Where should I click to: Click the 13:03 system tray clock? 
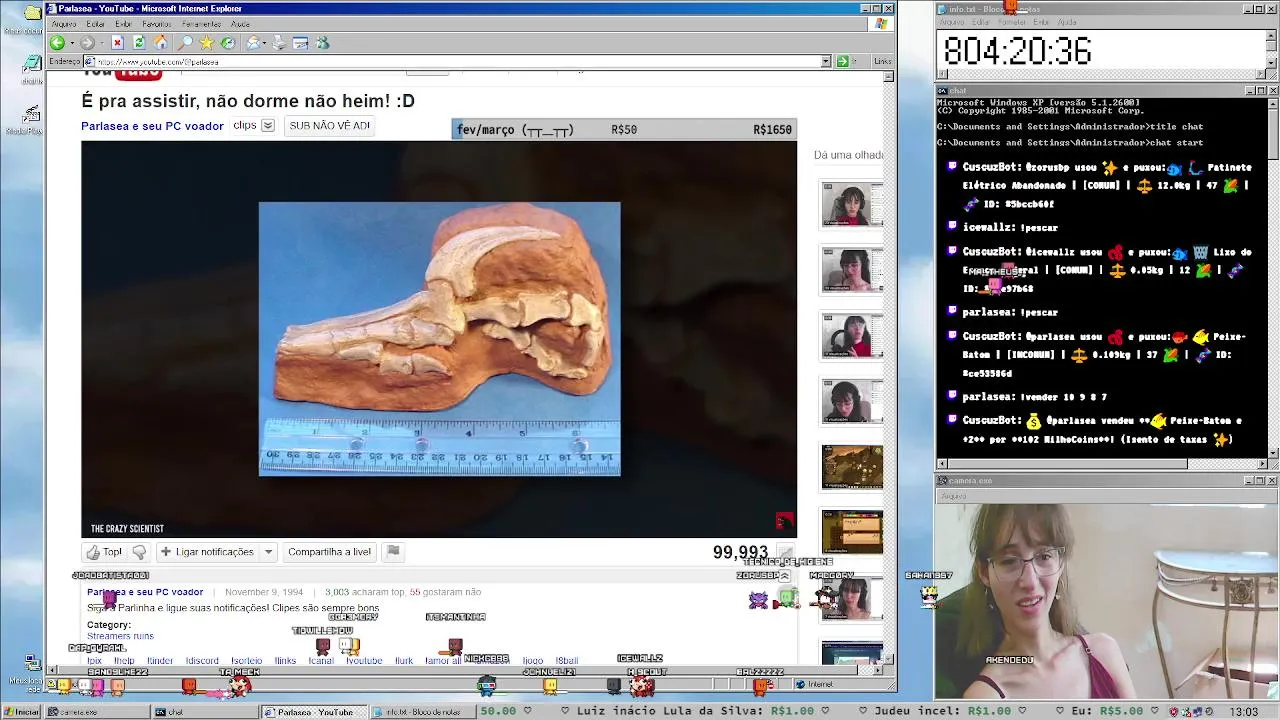point(1243,712)
